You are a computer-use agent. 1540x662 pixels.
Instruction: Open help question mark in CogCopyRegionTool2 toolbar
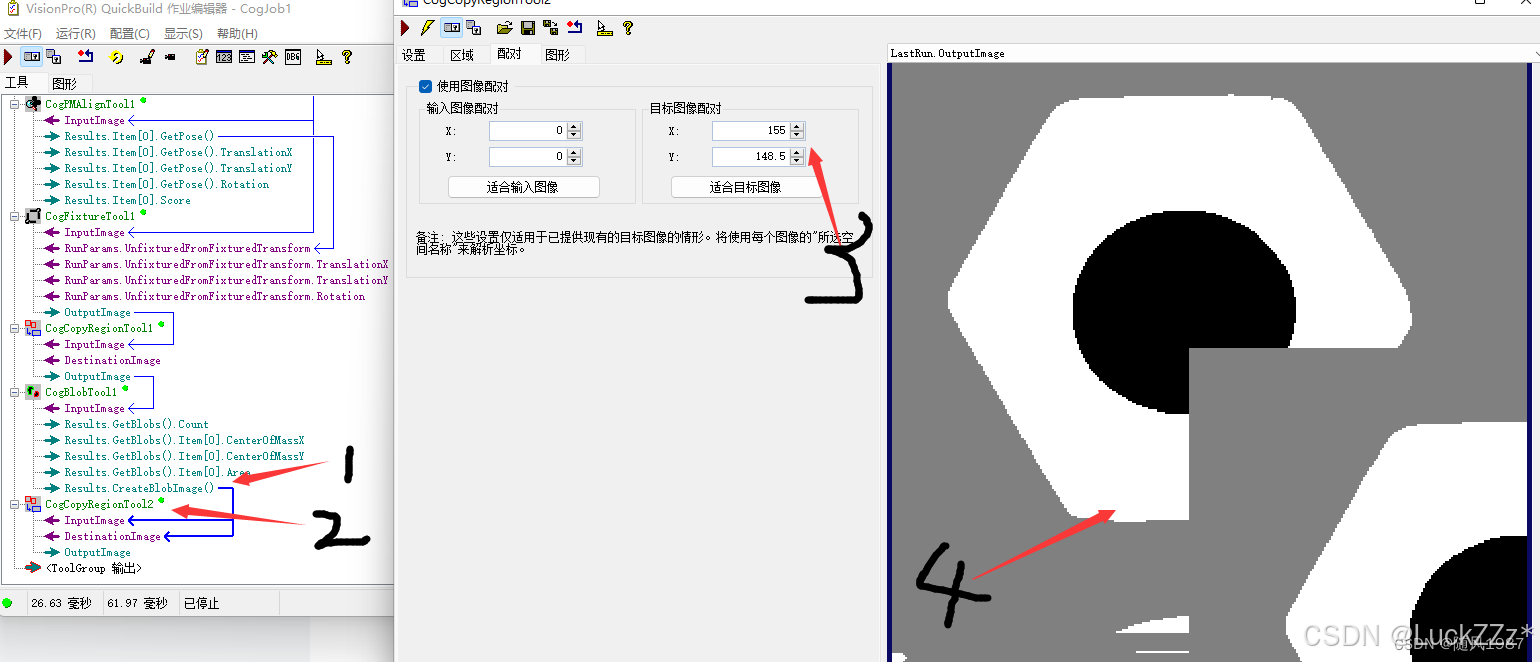[628, 27]
